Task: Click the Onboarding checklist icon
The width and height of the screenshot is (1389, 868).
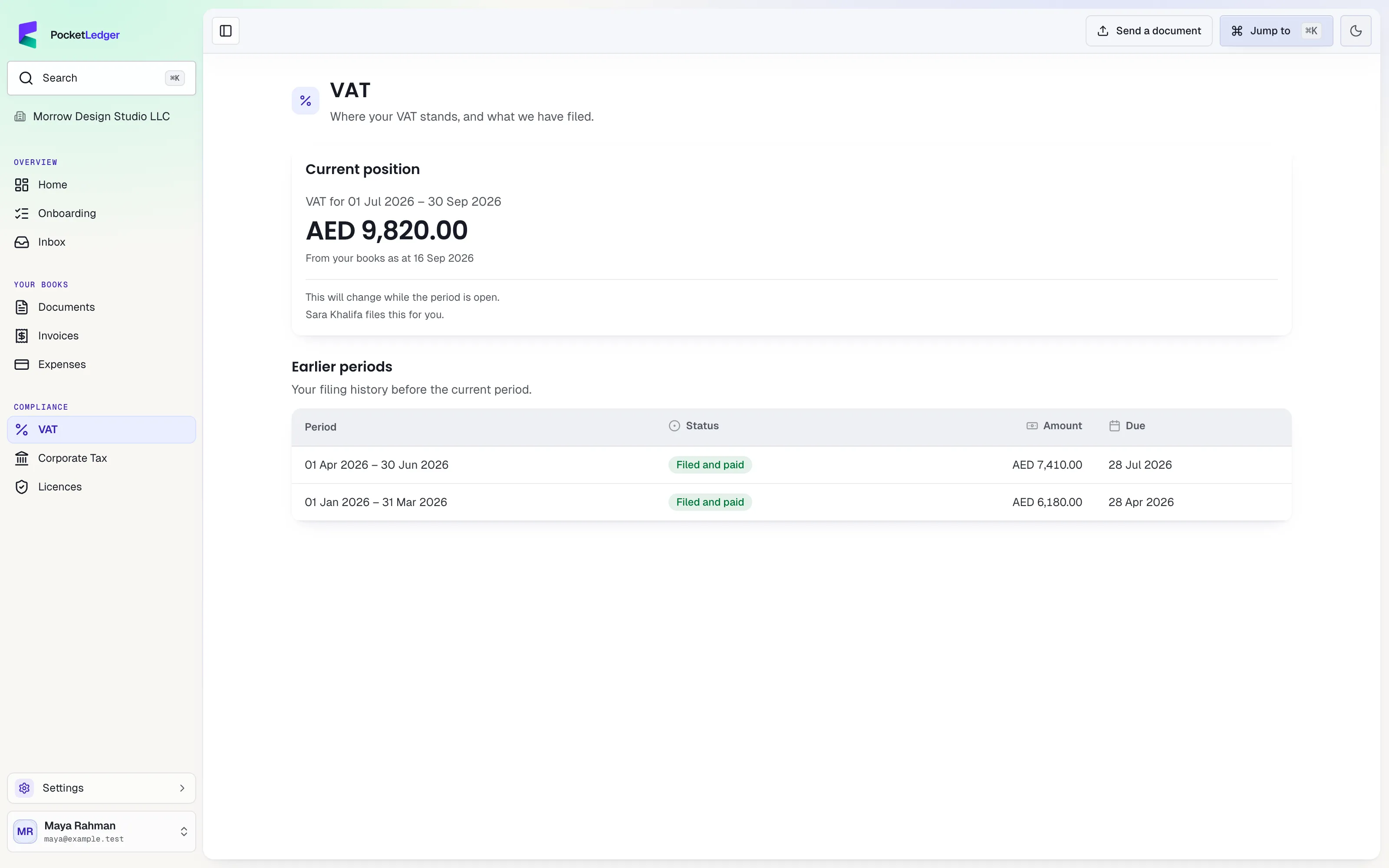Action: 22,214
